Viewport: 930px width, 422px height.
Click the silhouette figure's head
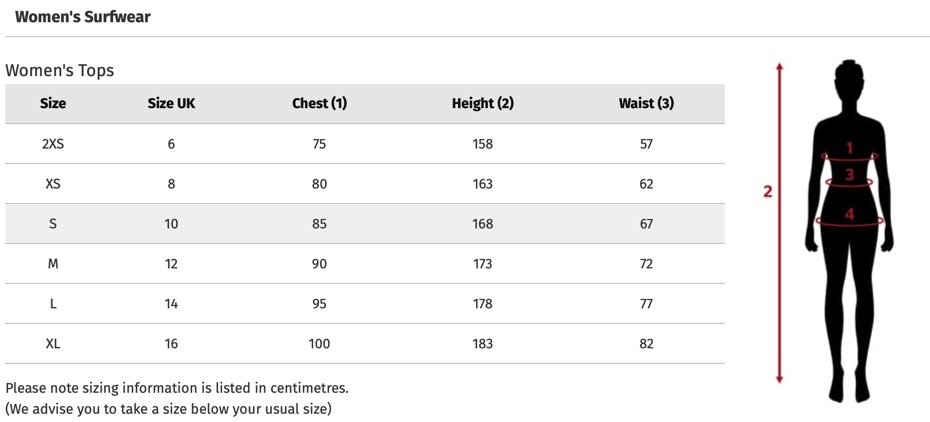point(849,82)
